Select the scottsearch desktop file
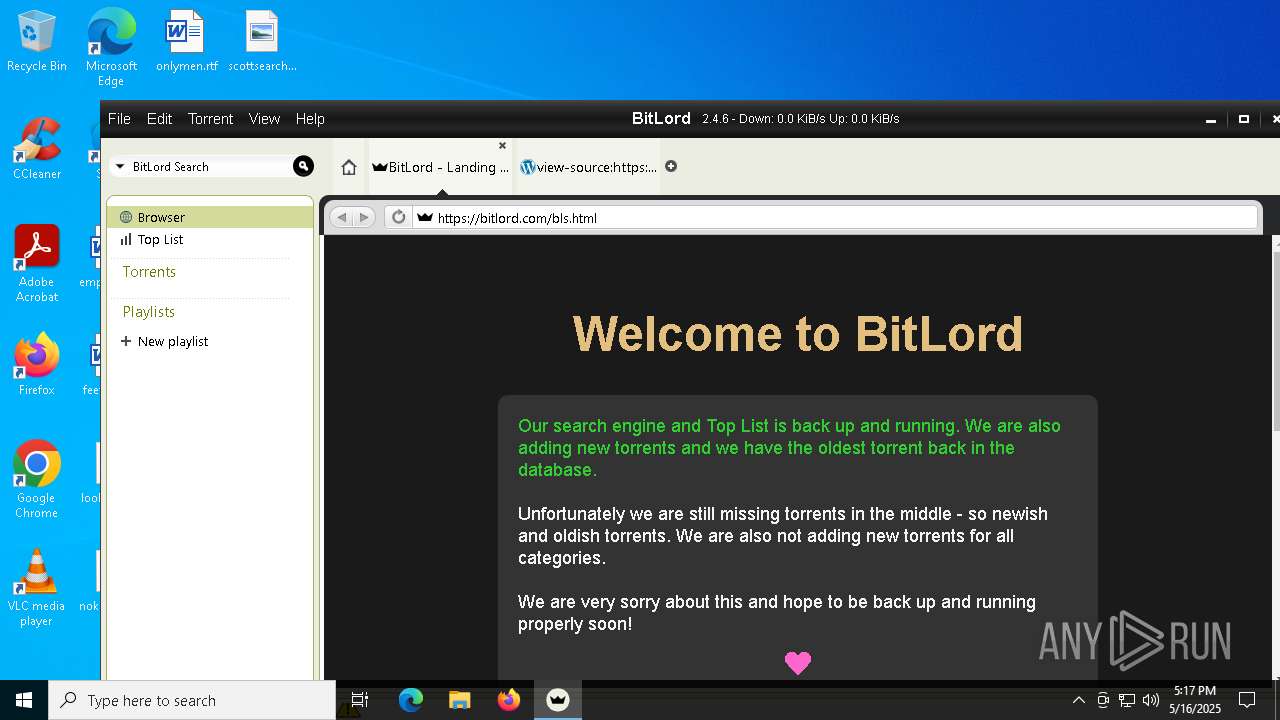This screenshot has height=720, width=1280. click(262, 42)
